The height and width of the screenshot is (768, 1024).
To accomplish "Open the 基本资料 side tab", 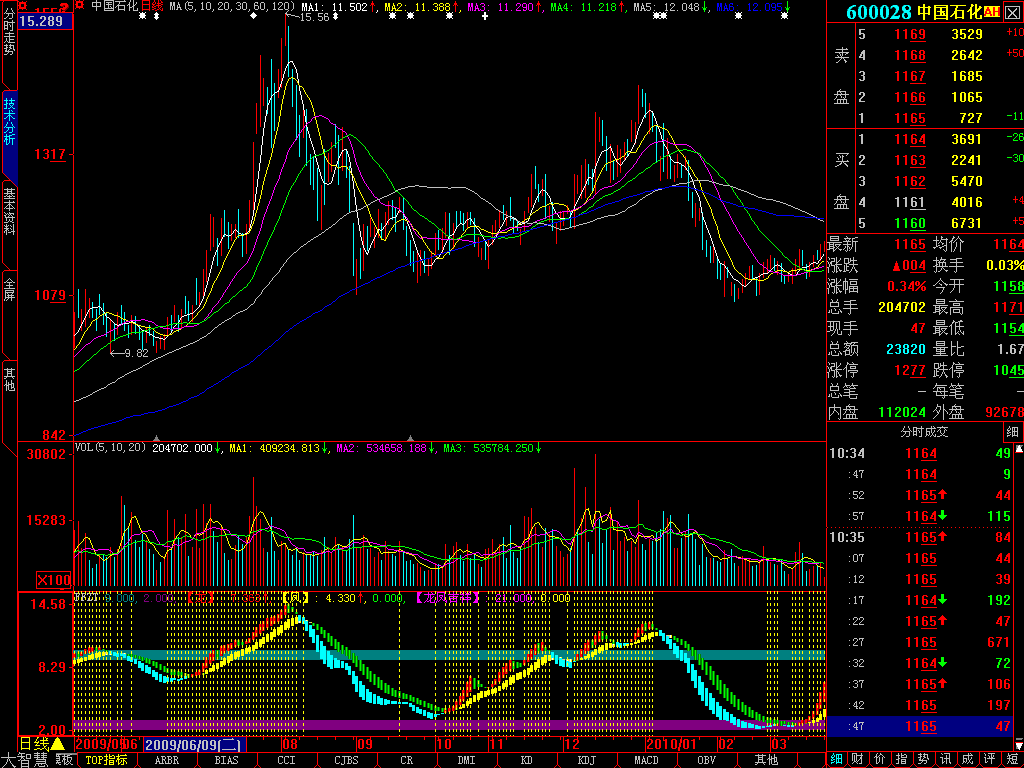I will (x=9, y=211).
